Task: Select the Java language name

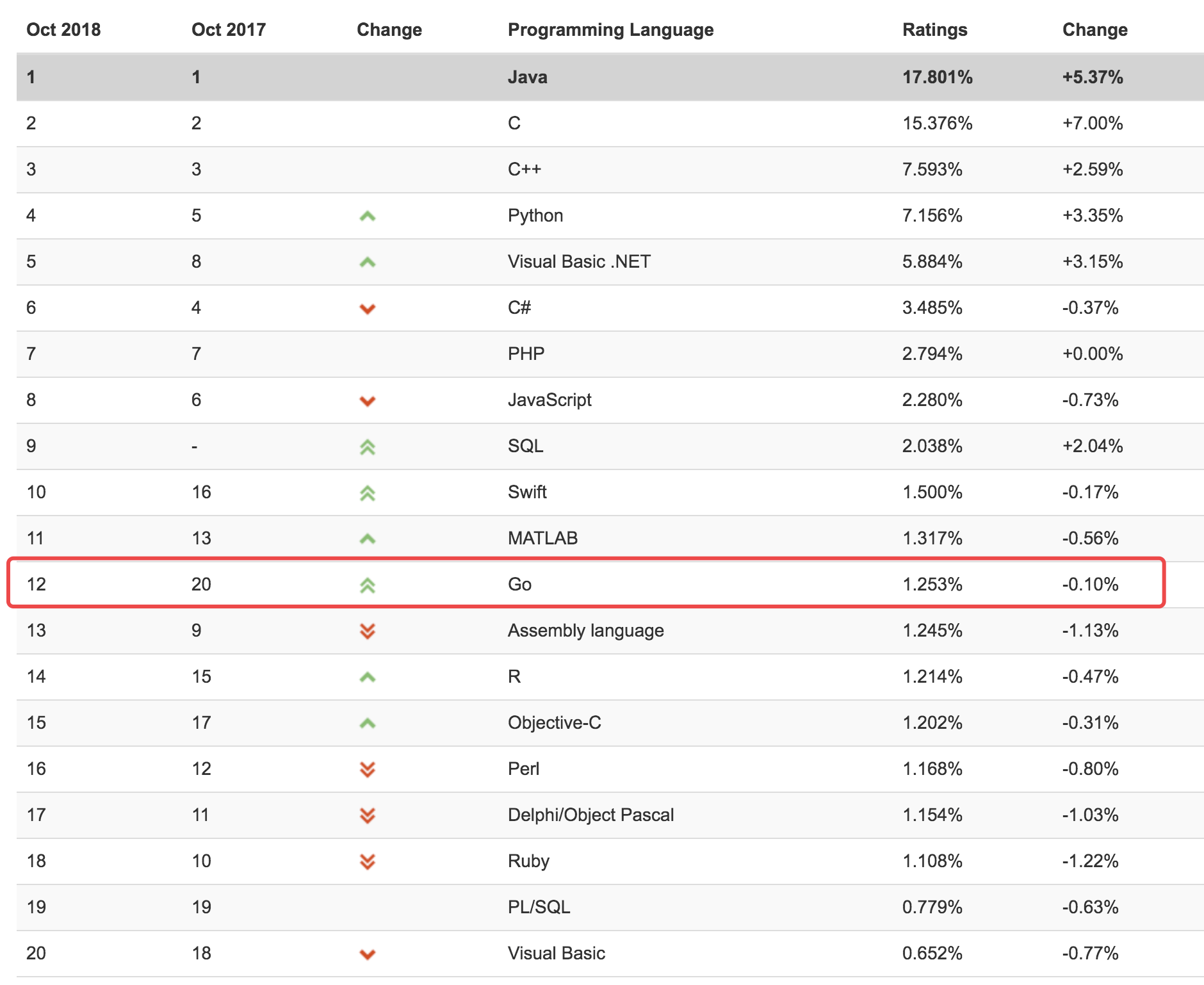Action: tap(527, 77)
